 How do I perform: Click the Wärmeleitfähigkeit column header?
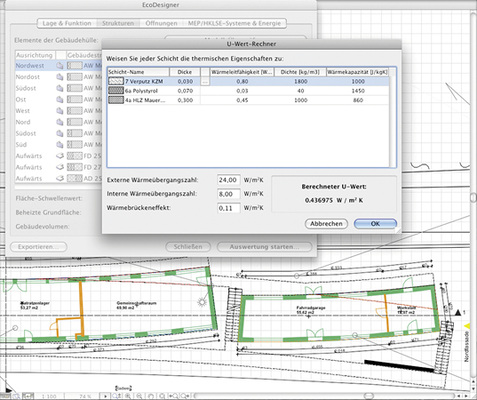pyautogui.click(x=242, y=72)
